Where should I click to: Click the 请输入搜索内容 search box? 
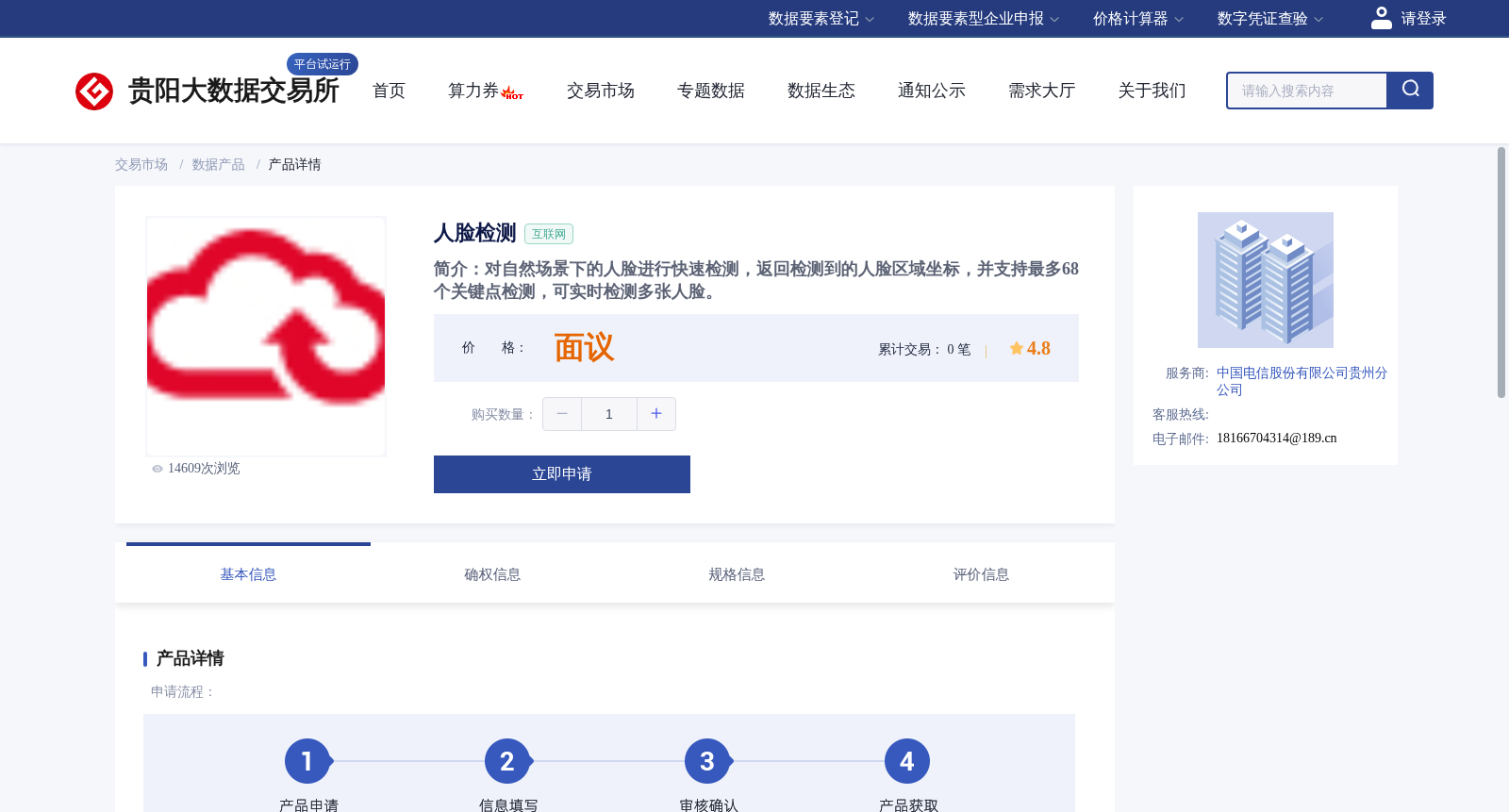[x=1307, y=91]
